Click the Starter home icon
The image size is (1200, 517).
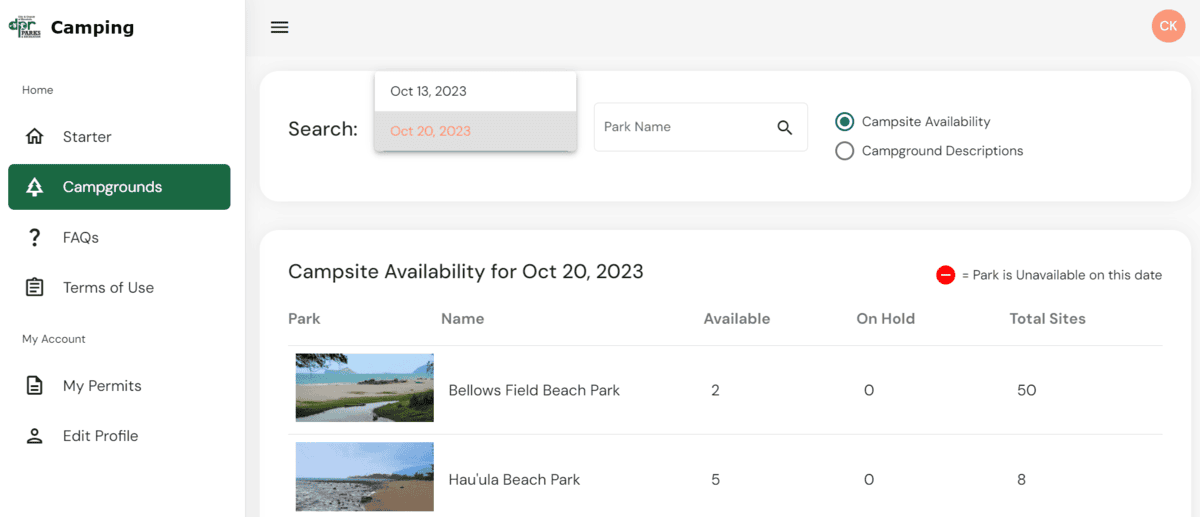35,137
